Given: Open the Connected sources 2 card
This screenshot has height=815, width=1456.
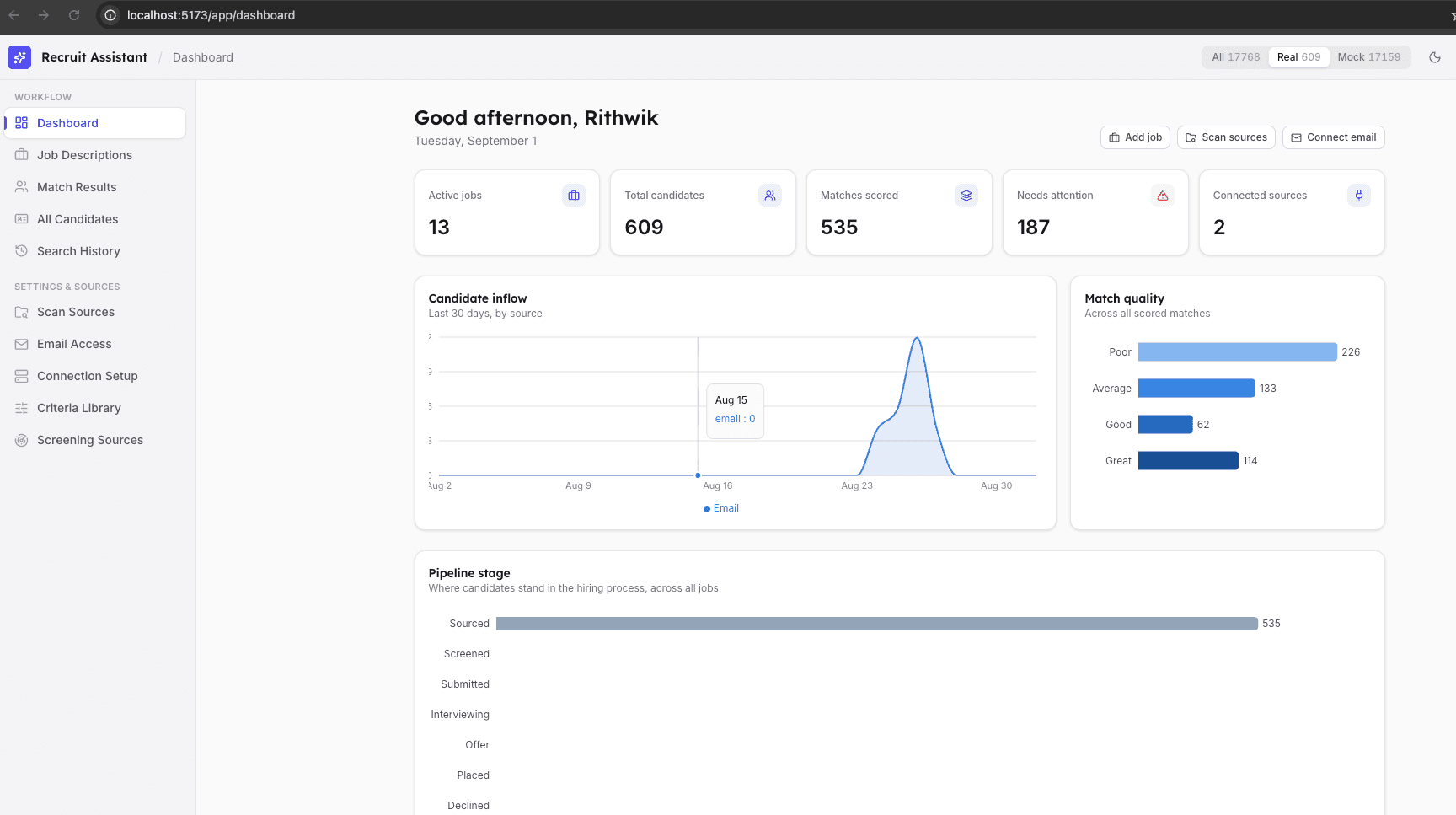Looking at the screenshot, I should click(x=1292, y=212).
